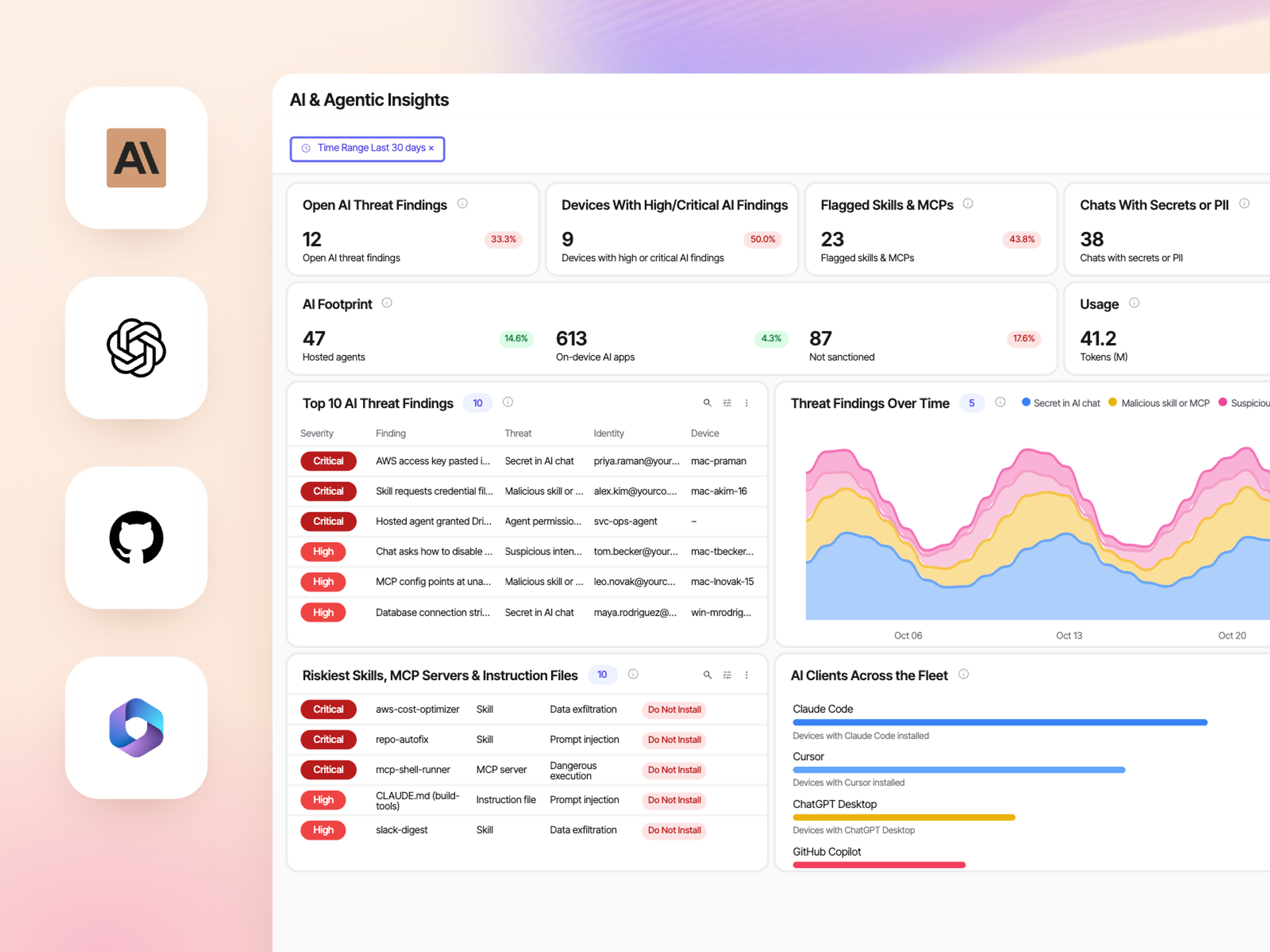Click Do Not Install badge for aws-cost-optimizer
This screenshot has width=1270, height=952.
[x=674, y=710]
